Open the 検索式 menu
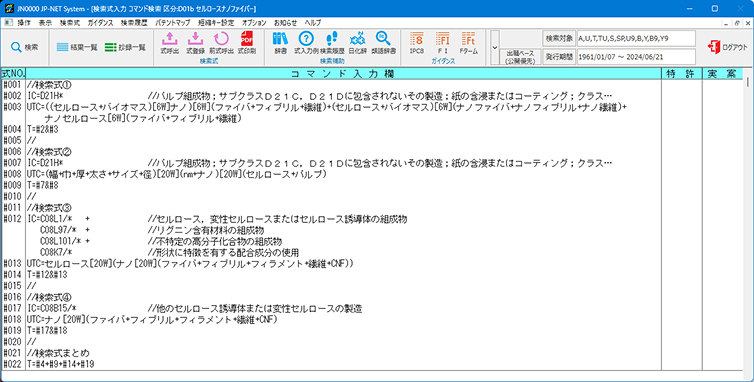The width and height of the screenshot is (754, 382). click(x=70, y=23)
